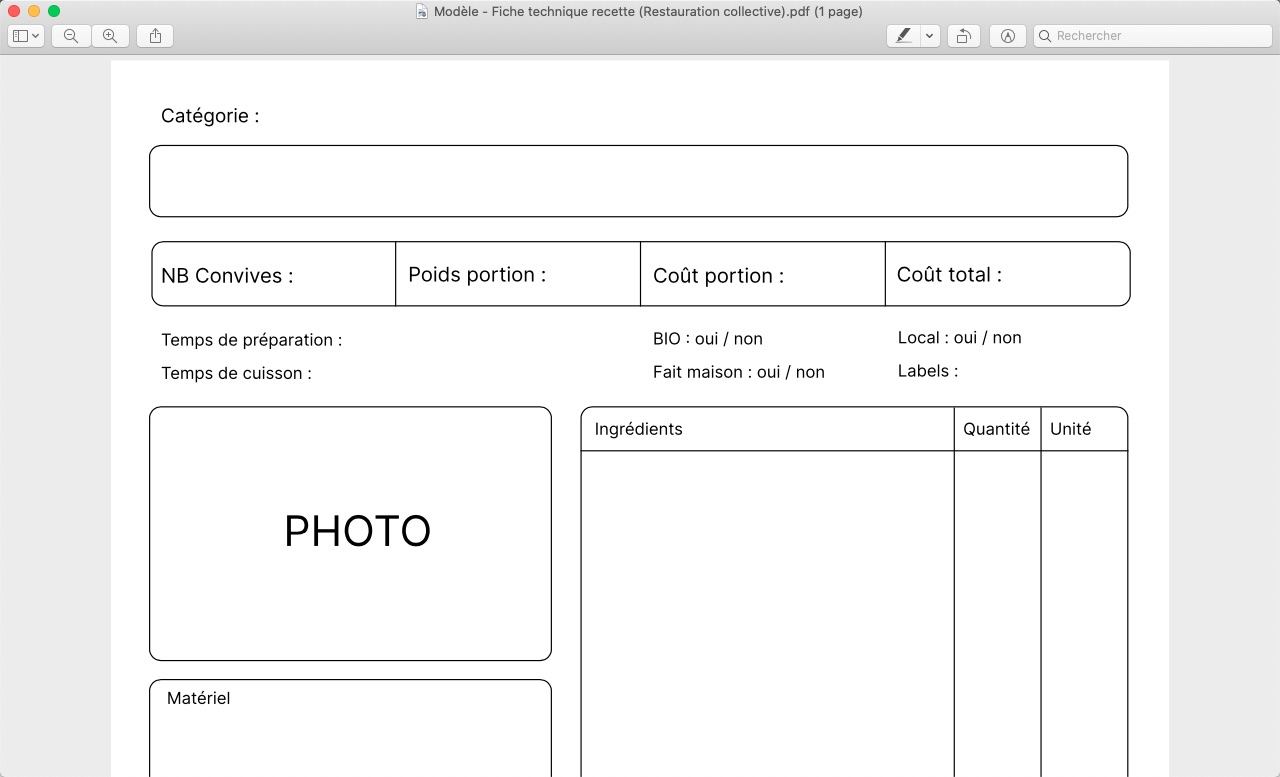The image size is (1280, 777).
Task: Enter full screen with the green button
Action: 54,11
